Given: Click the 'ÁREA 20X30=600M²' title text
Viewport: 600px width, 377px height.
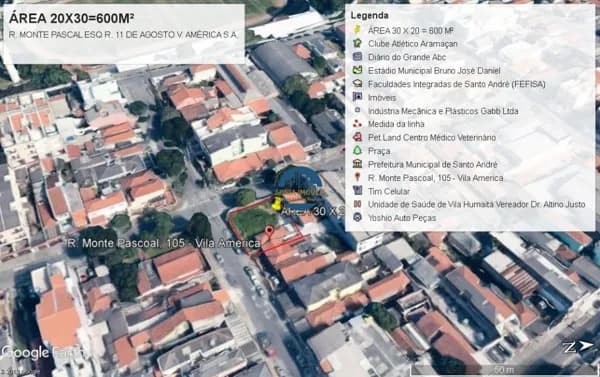Looking at the screenshot, I should 71,18.
